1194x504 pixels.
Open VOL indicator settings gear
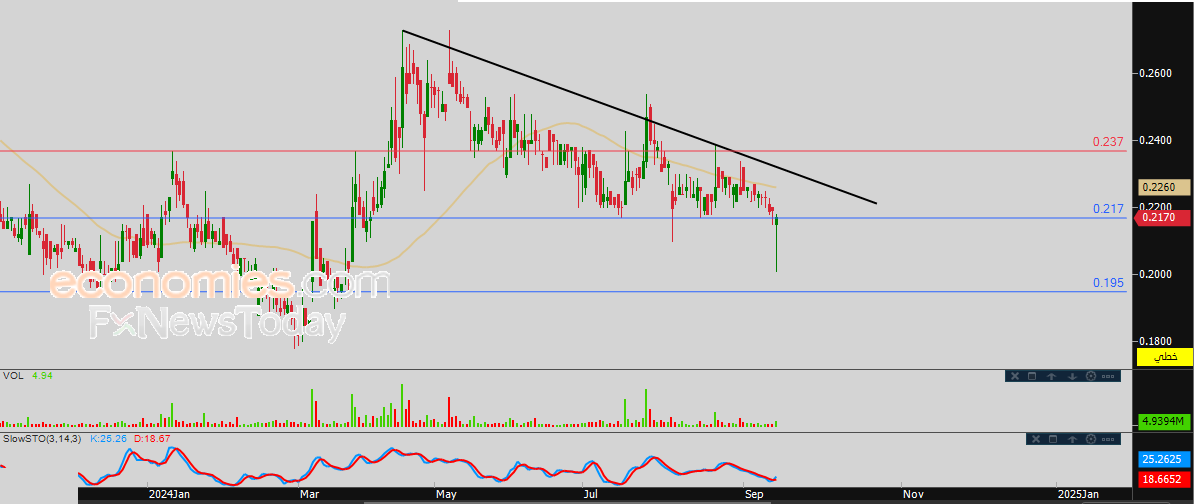(x=1090, y=376)
